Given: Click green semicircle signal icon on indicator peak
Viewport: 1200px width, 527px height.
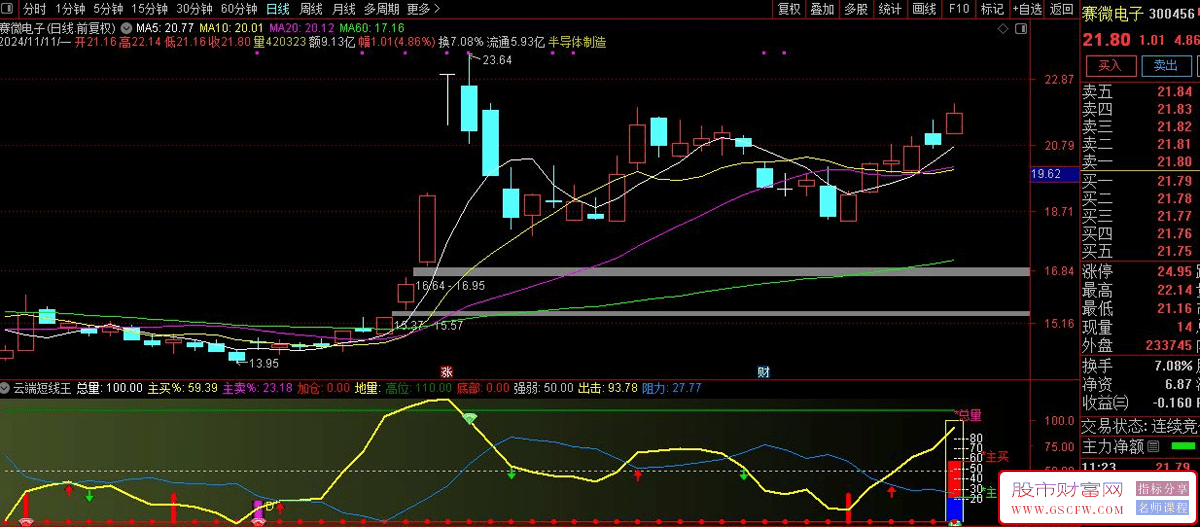Looking at the screenshot, I should click(x=470, y=418).
